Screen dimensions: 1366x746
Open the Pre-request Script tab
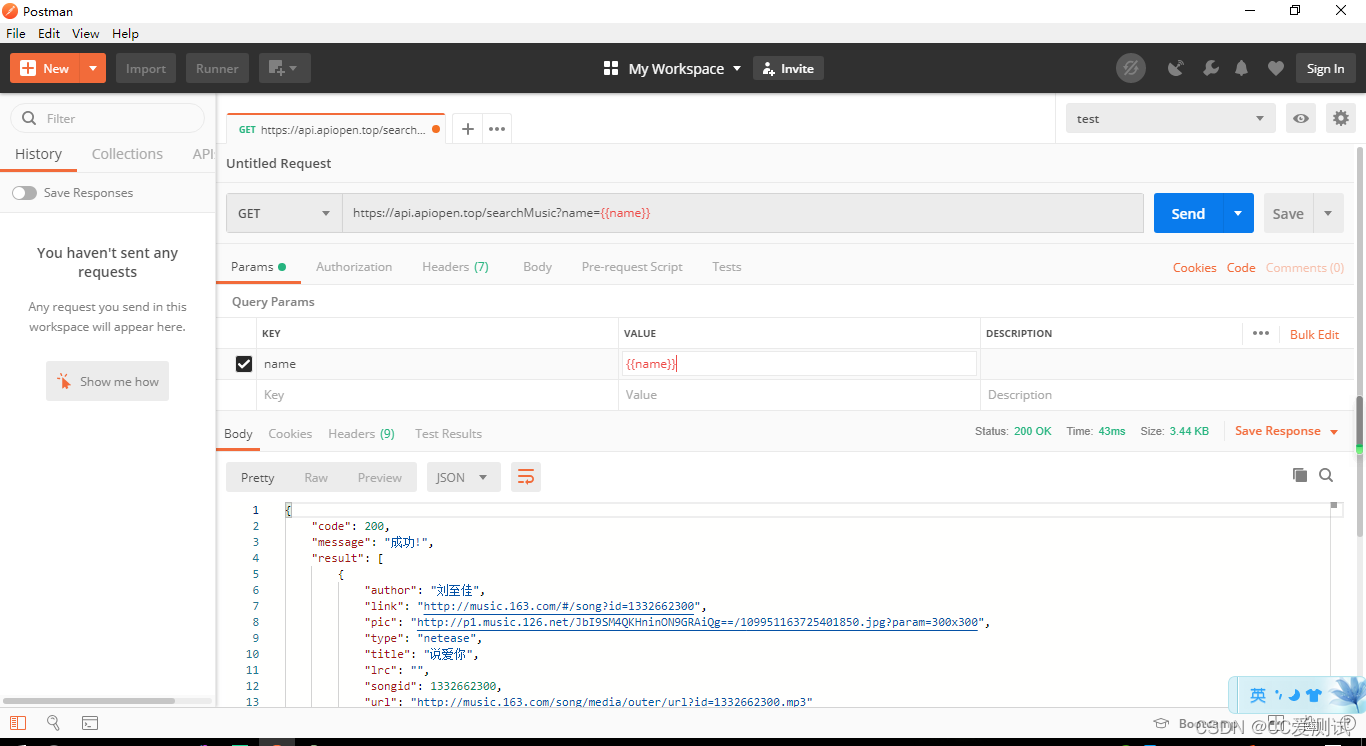pyautogui.click(x=632, y=267)
